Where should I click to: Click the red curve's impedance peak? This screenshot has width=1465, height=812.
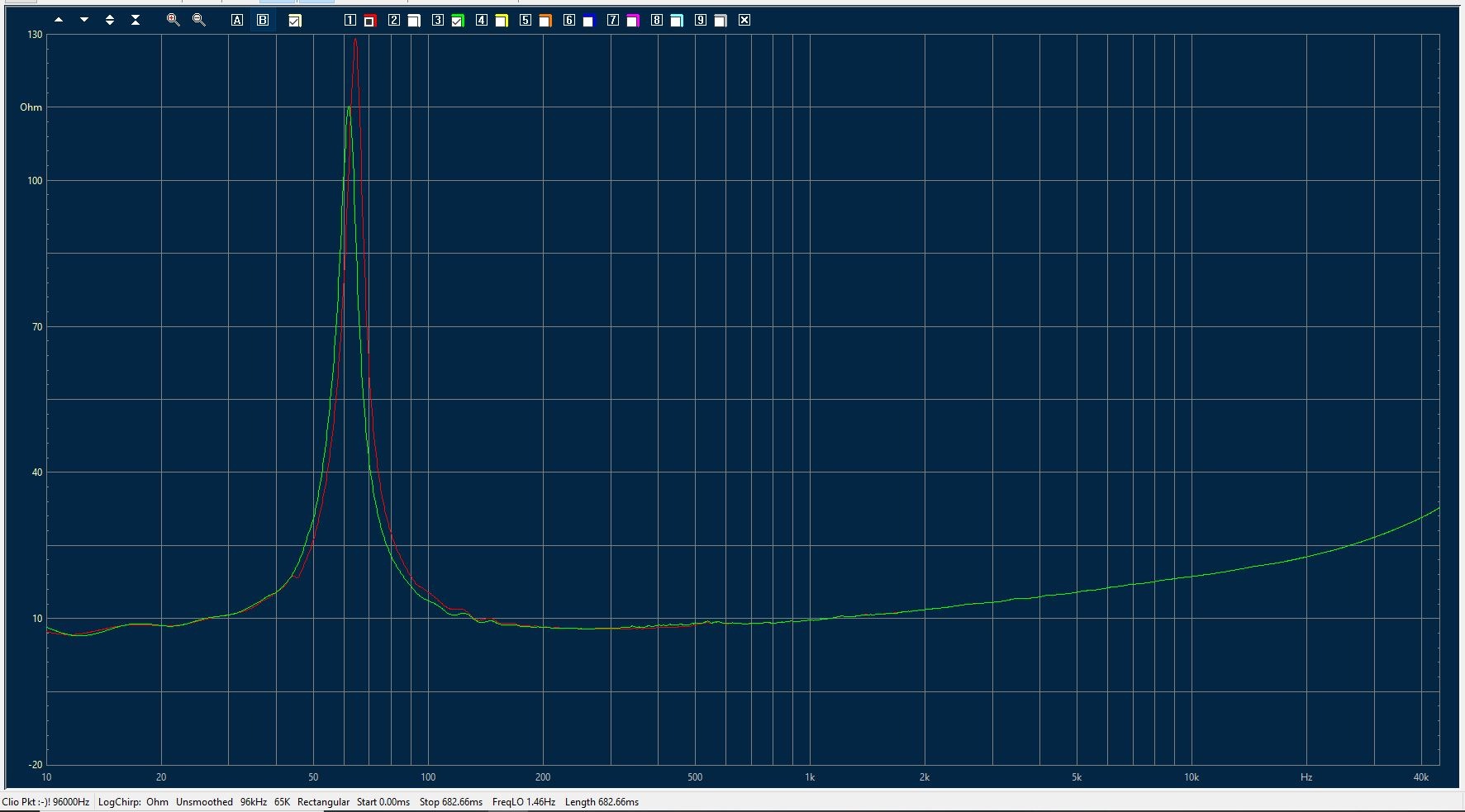click(355, 39)
